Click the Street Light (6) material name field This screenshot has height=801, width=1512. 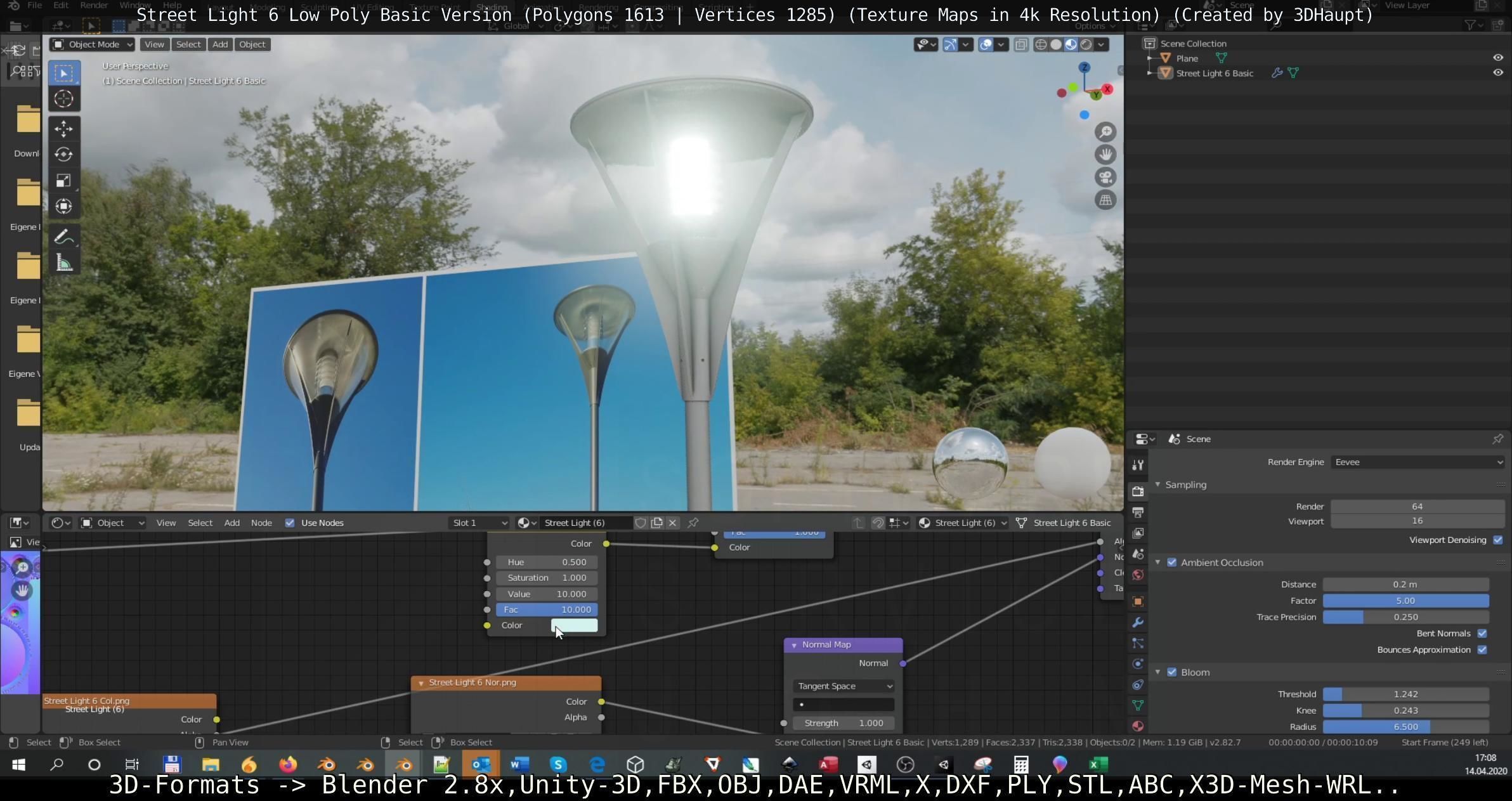[x=586, y=523]
